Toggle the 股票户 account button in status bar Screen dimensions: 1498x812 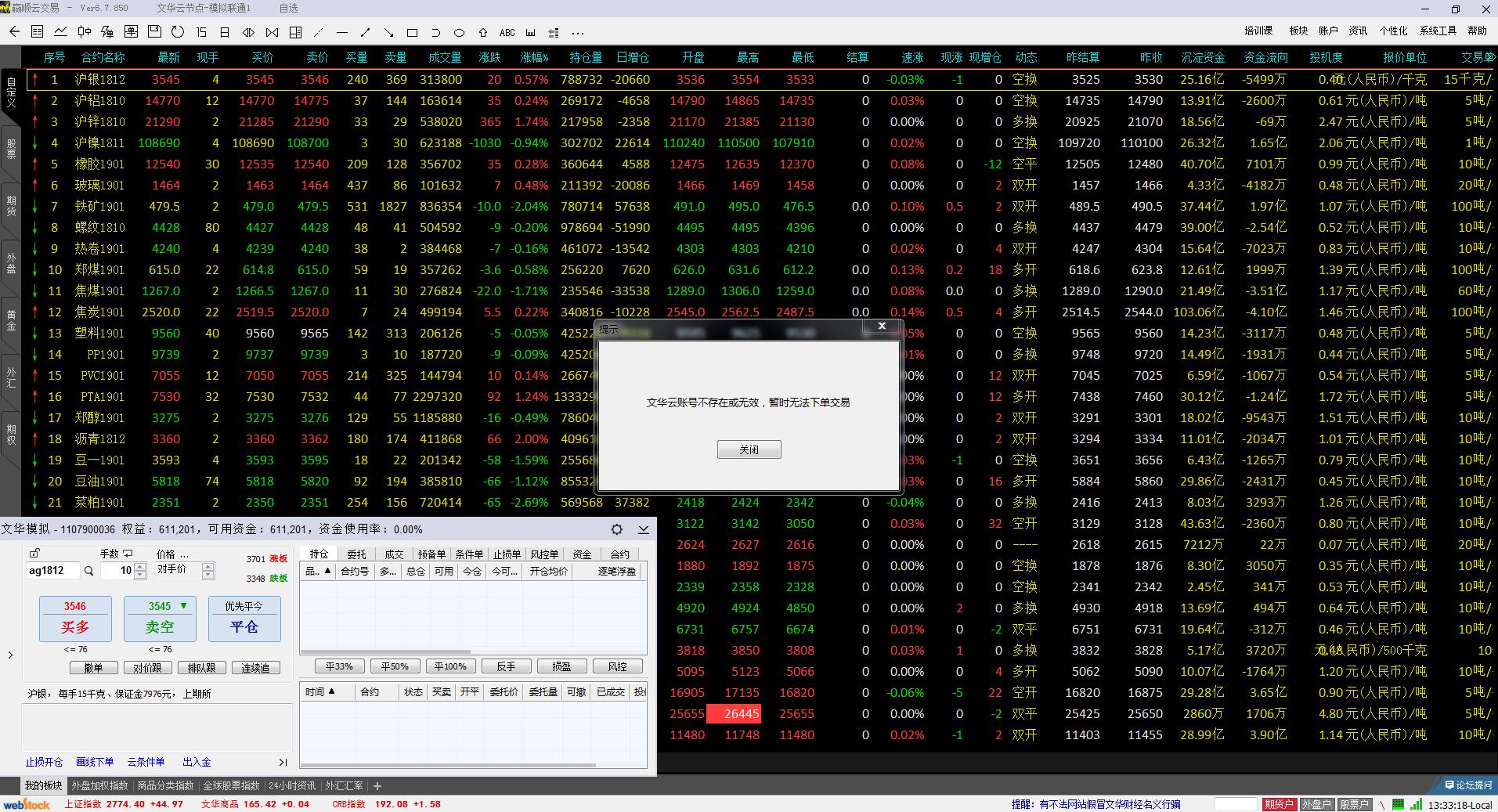click(1354, 804)
